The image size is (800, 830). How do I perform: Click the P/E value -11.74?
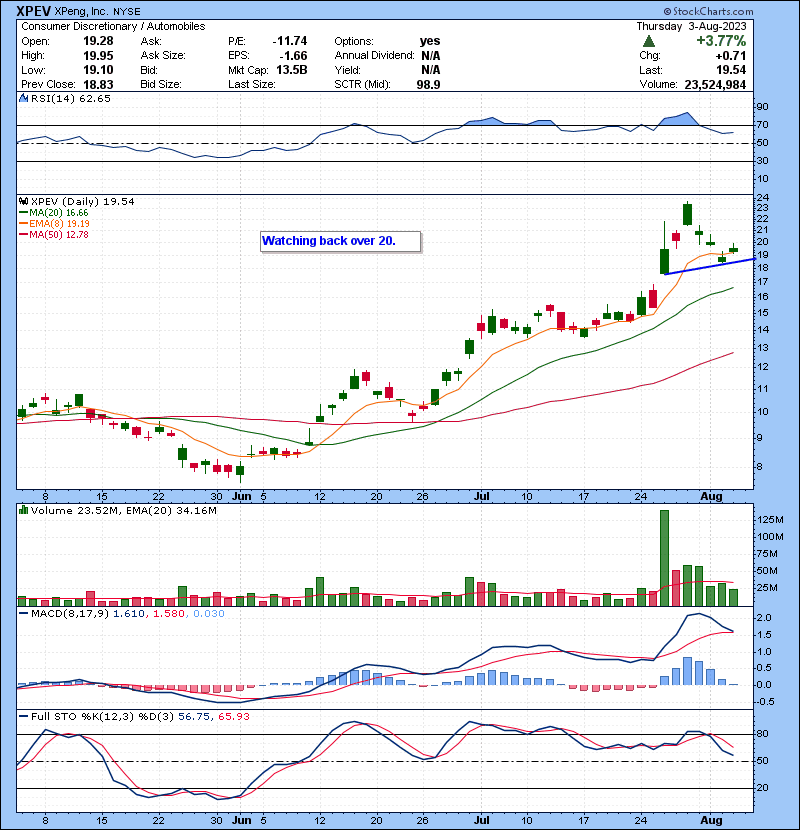pyautogui.click(x=290, y=41)
